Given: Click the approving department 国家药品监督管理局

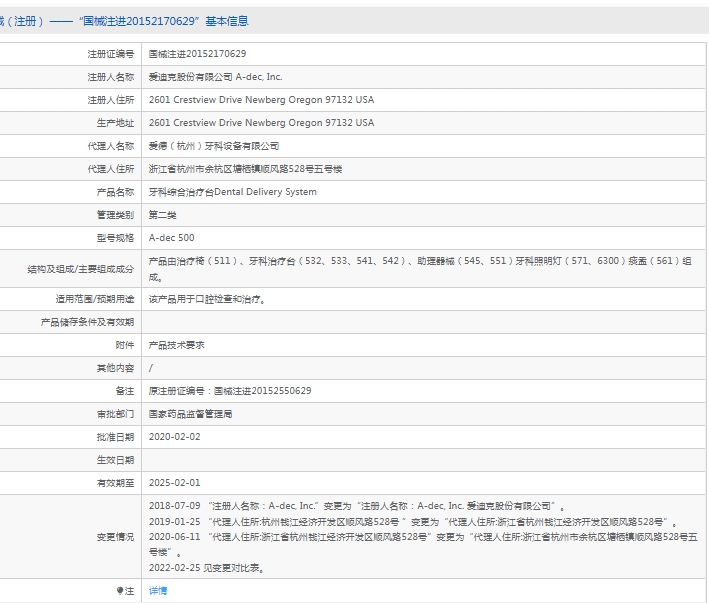Looking at the screenshot, I should click(x=190, y=414).
